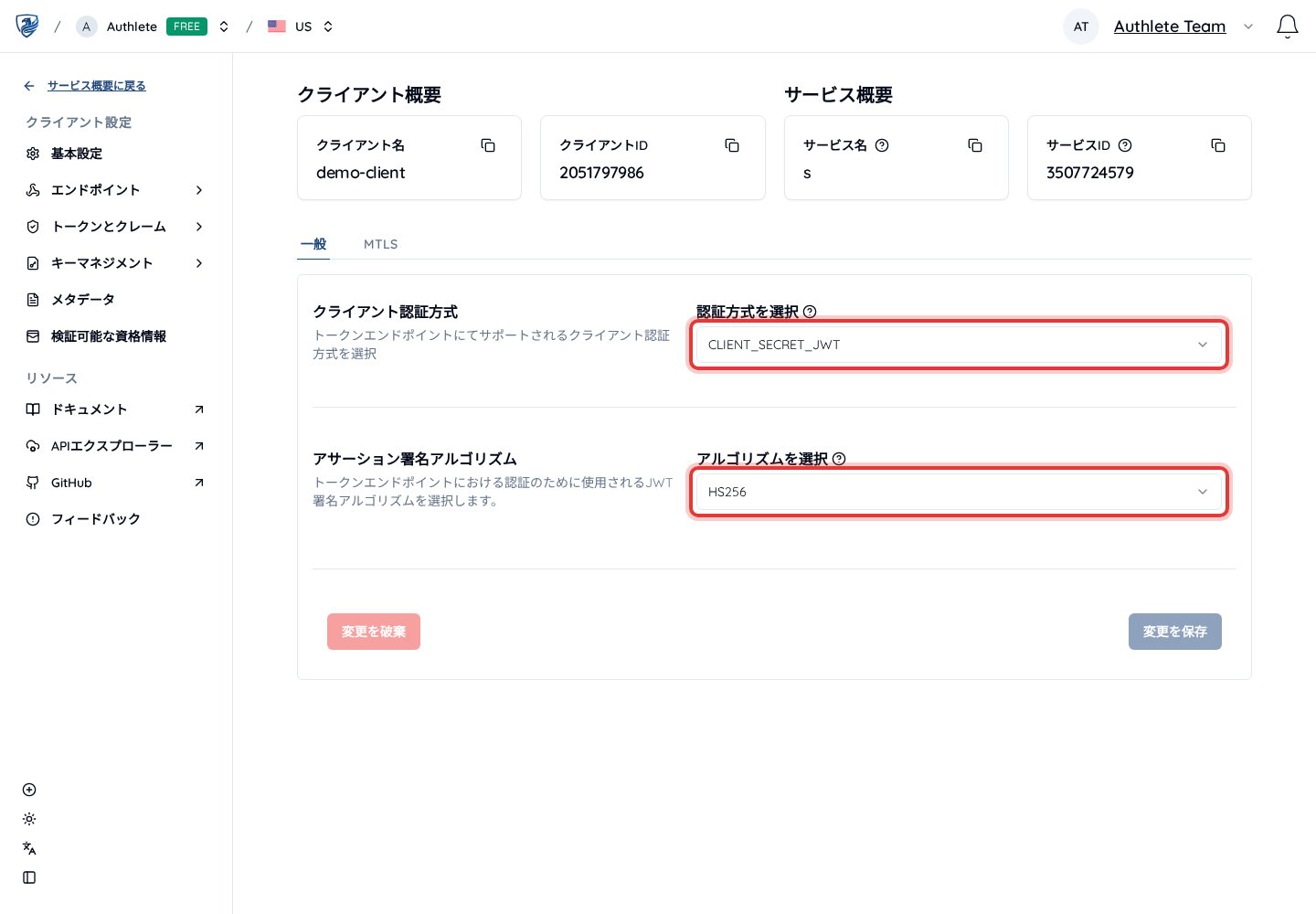The width and height of the screenshot is (1316, 914).
Task: Click the GitHub icon in sidebar
Action: (33, 483)
